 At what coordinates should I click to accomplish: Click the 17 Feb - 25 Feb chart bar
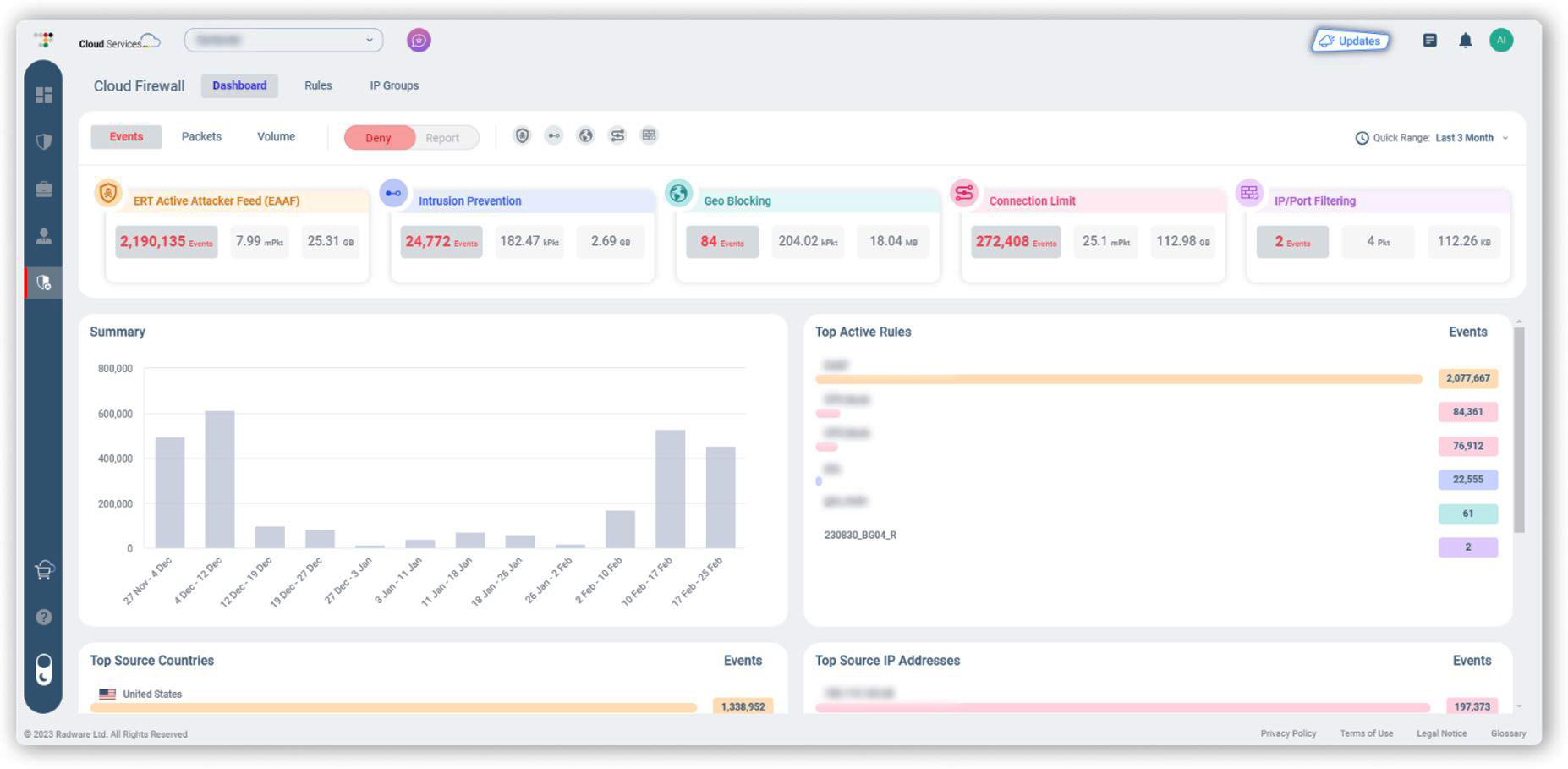pyautogui.click(x=721, y=497)
